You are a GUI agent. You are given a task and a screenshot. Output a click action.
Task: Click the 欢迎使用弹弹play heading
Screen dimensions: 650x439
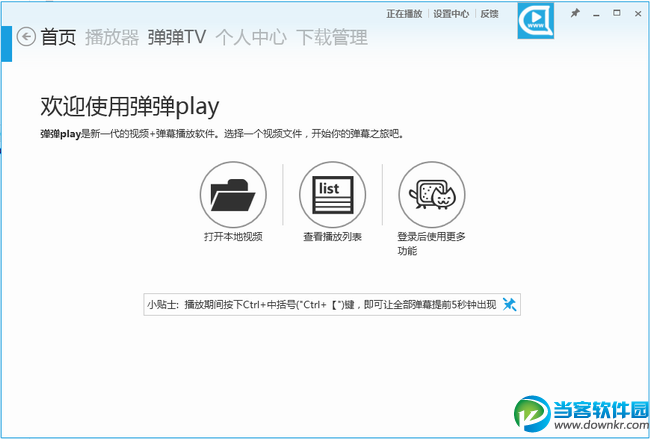(129, 107)
